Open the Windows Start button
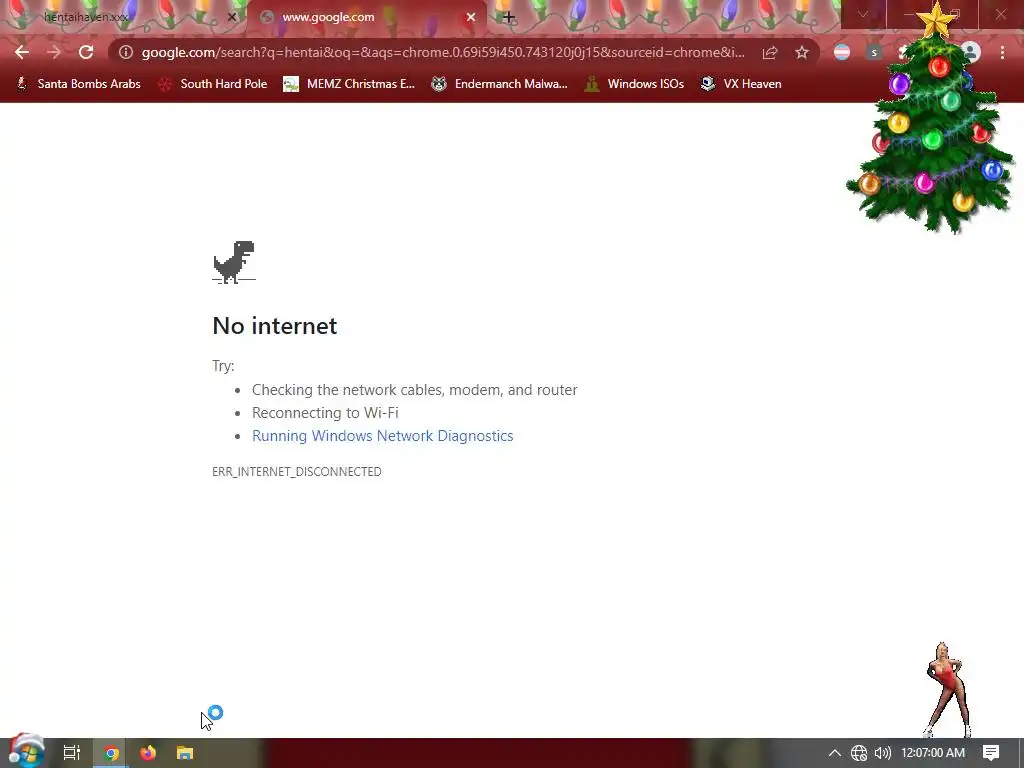 [x=26, y=752]
